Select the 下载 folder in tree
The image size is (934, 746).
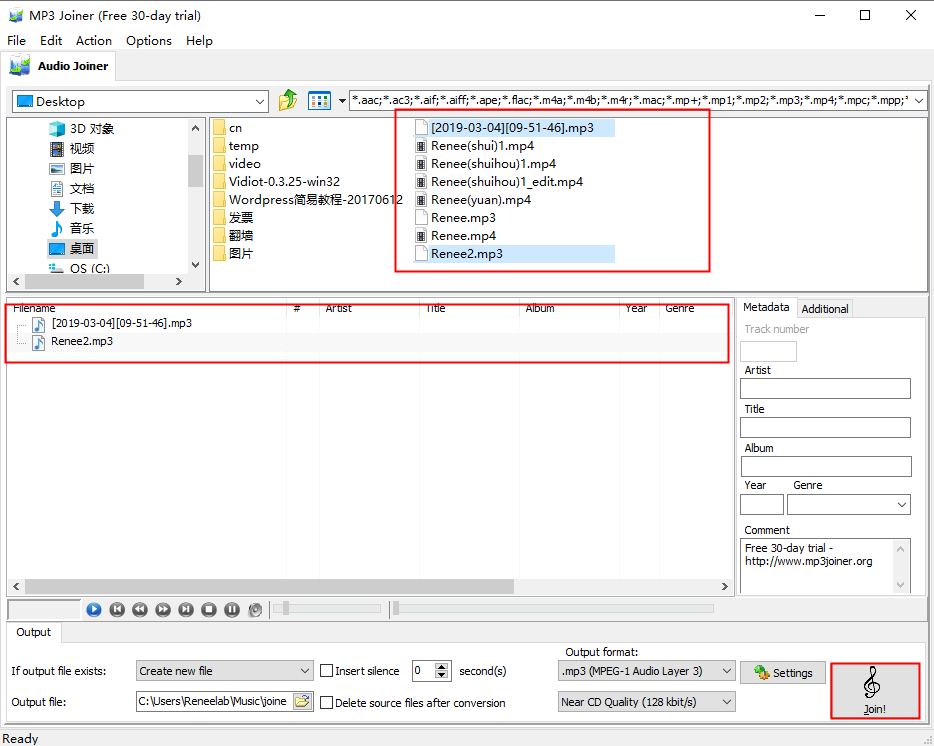(72, 209)
